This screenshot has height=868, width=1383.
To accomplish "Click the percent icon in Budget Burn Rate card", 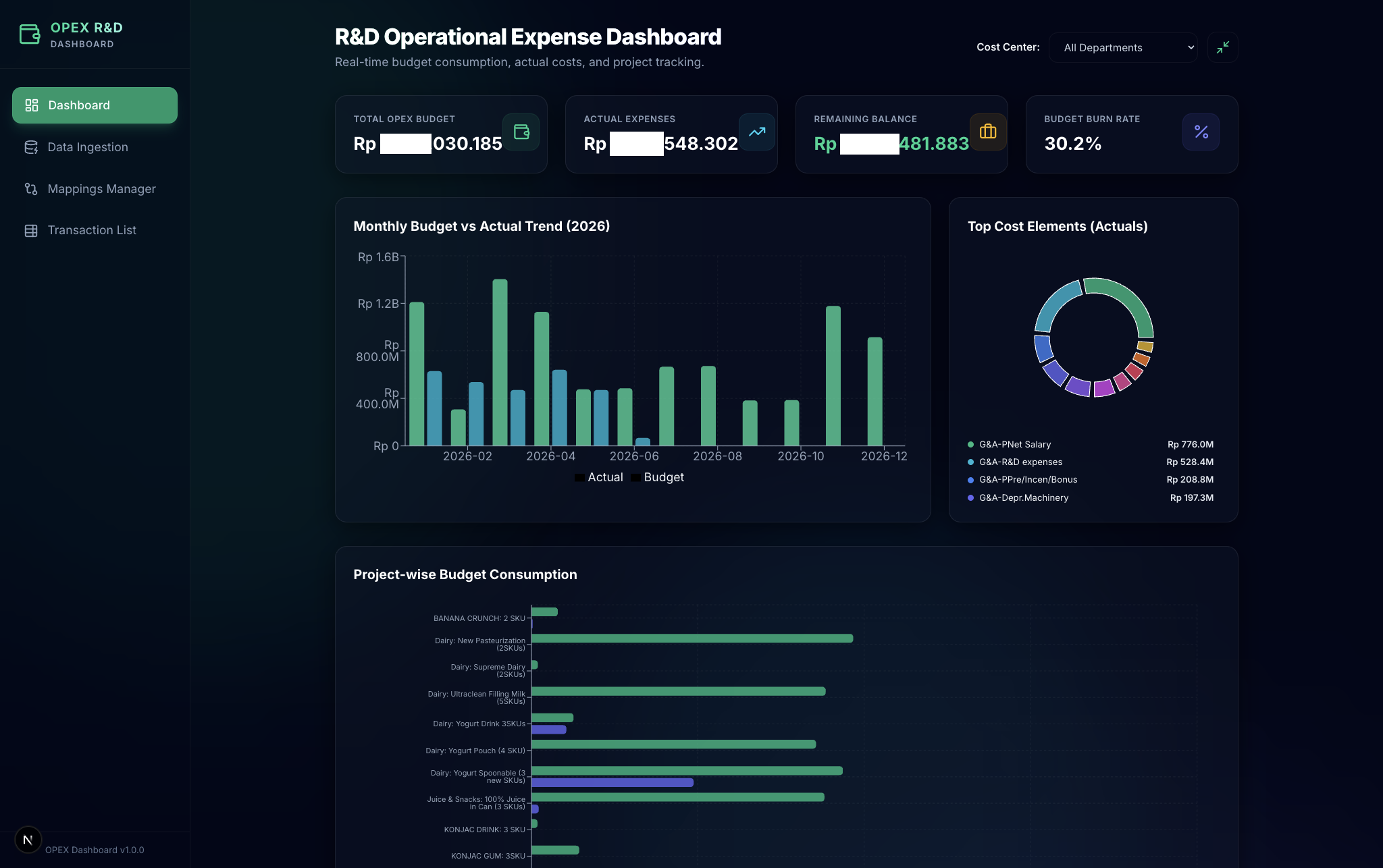I will (1201, 132).
